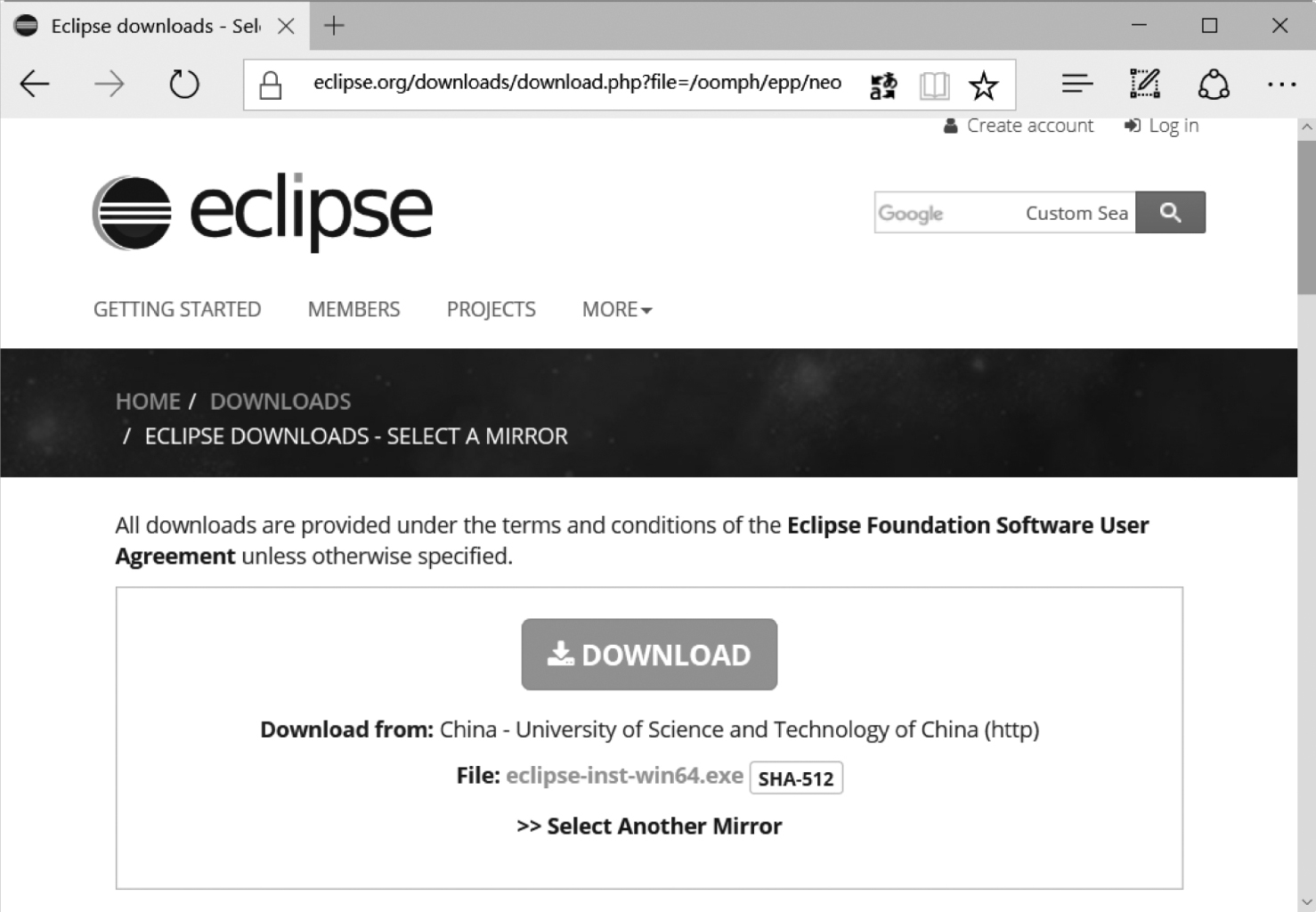This screenshot has width=1316, height=912.
Task: Open the PROJECTS menu item
Action: [491, 309]
